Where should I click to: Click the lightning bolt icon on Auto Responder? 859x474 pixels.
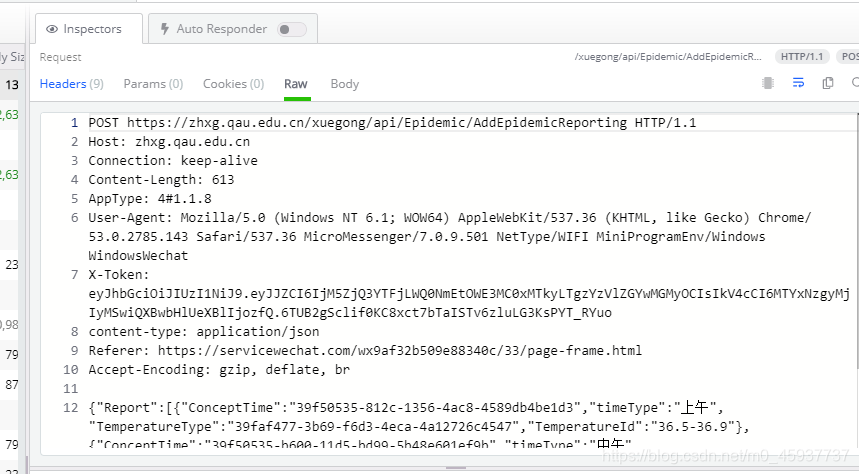(164, 29)
